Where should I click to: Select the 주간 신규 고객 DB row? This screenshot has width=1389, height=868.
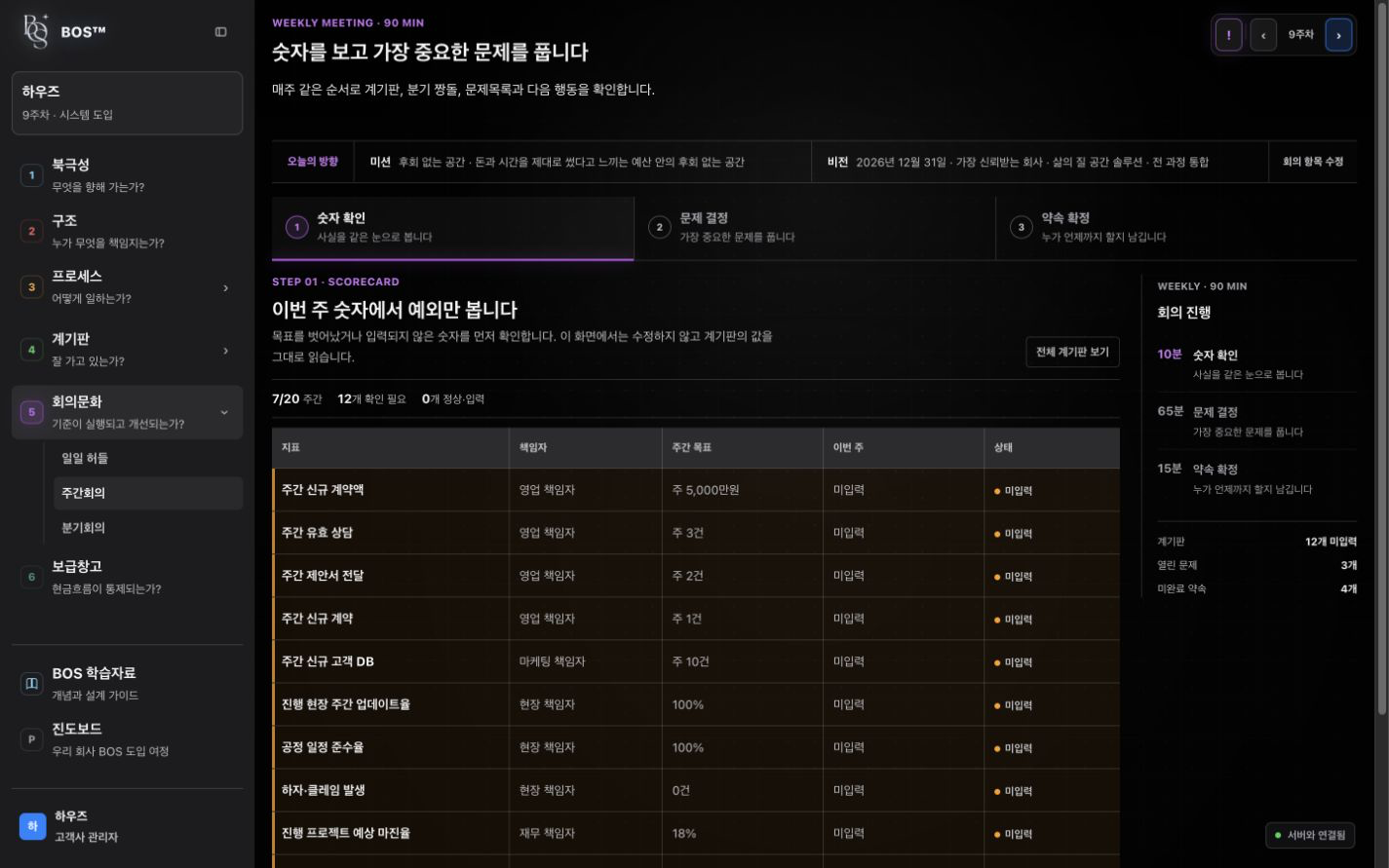click(x=696, y=661)
